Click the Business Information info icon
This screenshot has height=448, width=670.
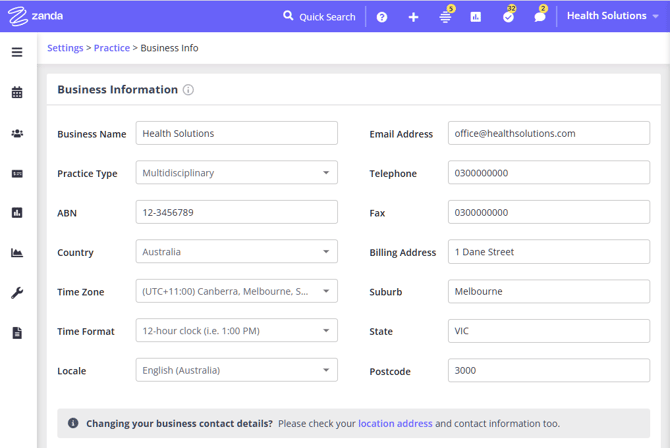pos(188,90)
